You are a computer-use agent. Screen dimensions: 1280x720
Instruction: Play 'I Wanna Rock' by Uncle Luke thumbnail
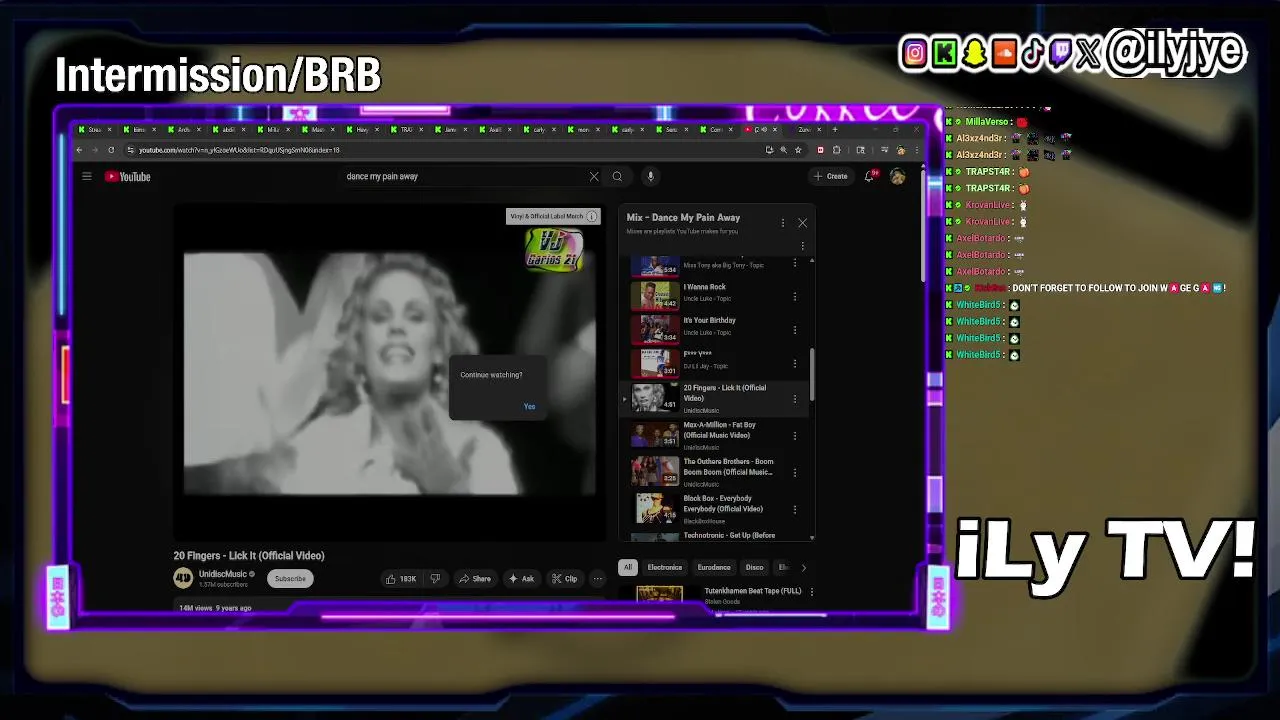655,296
